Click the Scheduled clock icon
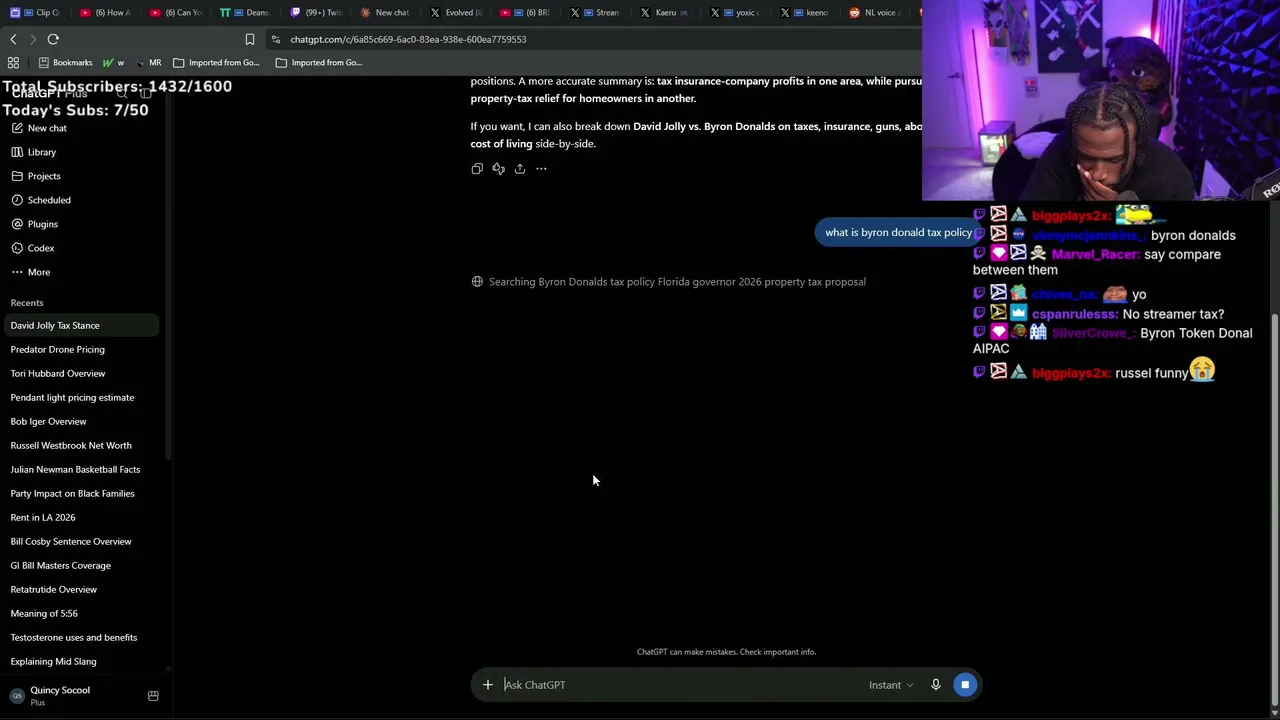Screen dimensions: 1280x720 click(x=17, y=200)
